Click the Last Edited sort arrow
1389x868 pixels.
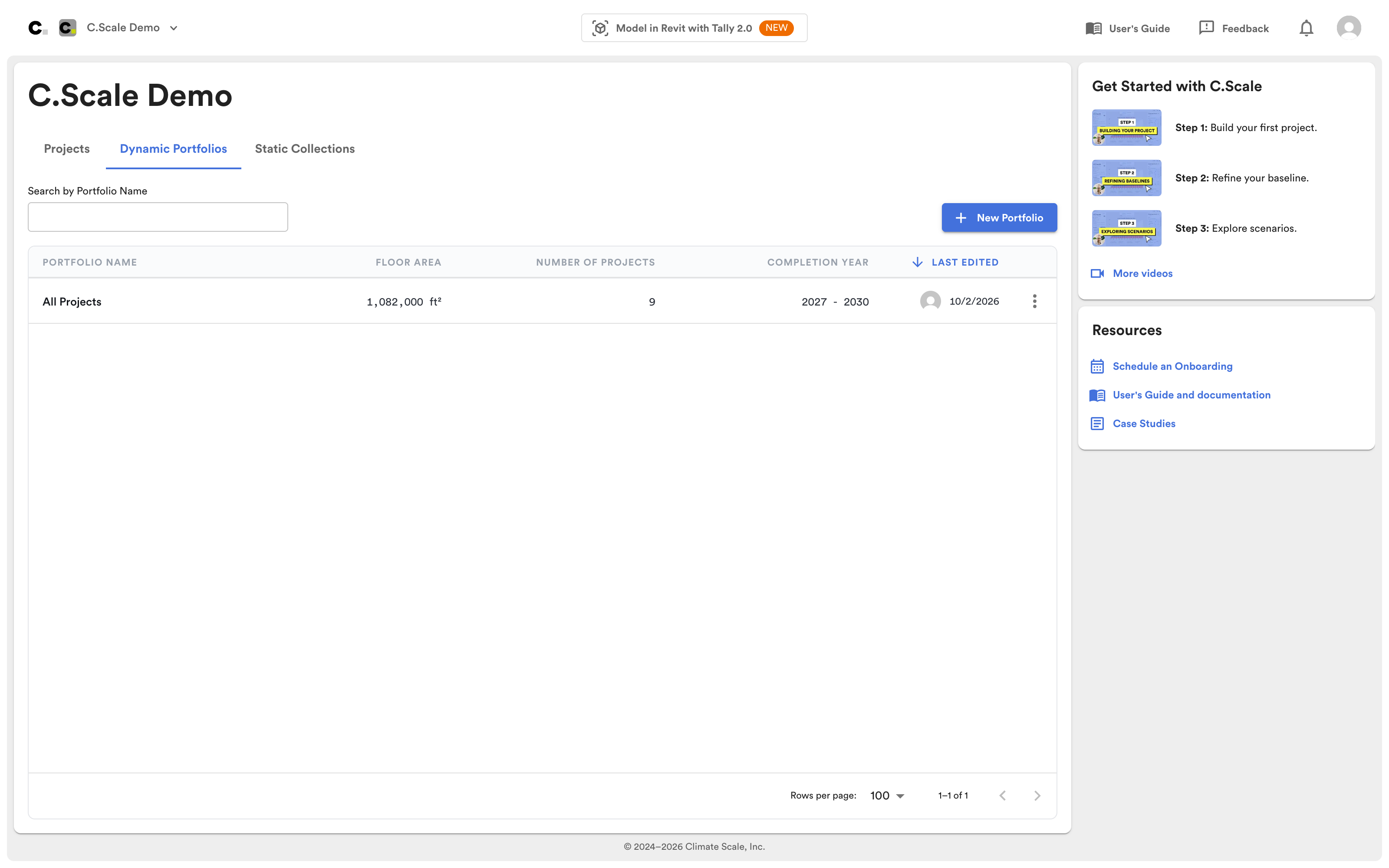click(x=917, y=262)
